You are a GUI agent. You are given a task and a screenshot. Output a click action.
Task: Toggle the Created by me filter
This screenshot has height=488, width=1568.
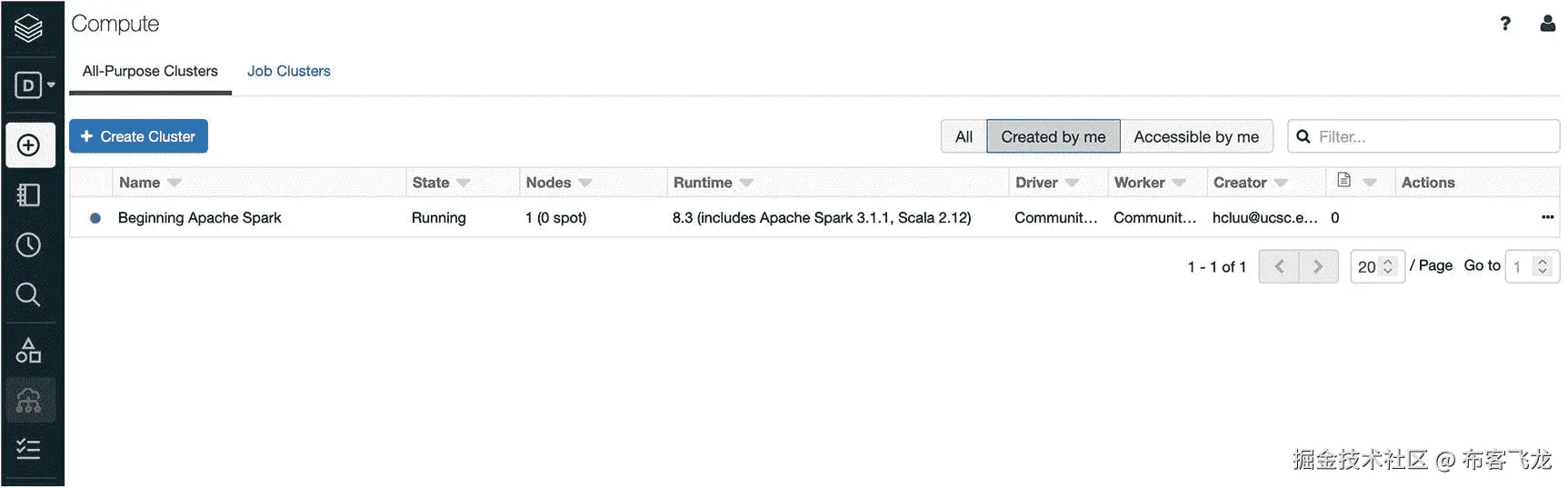[x=1053, y=136]
